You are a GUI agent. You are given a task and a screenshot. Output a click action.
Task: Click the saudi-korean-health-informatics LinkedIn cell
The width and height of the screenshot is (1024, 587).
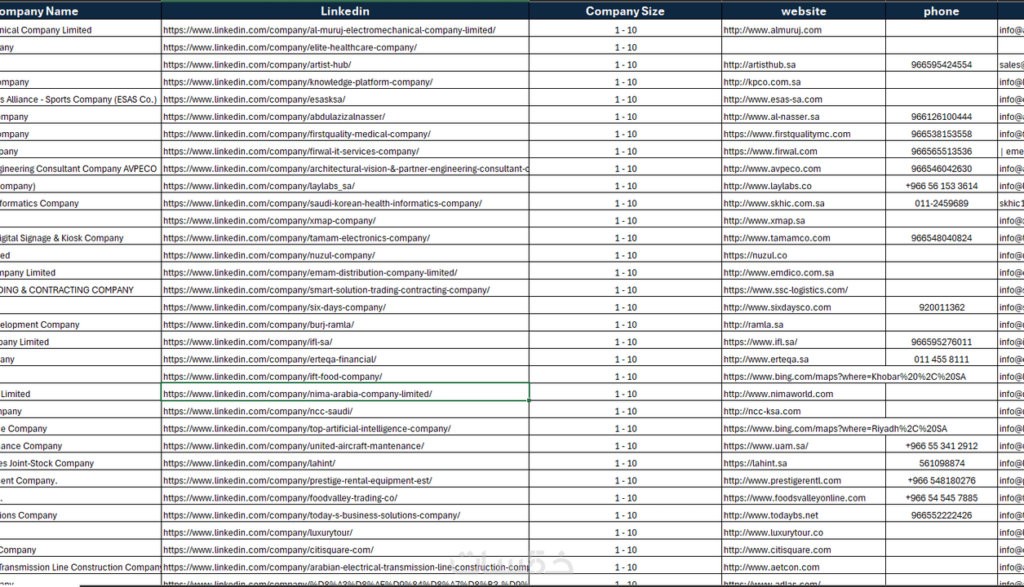pos(345,203)
